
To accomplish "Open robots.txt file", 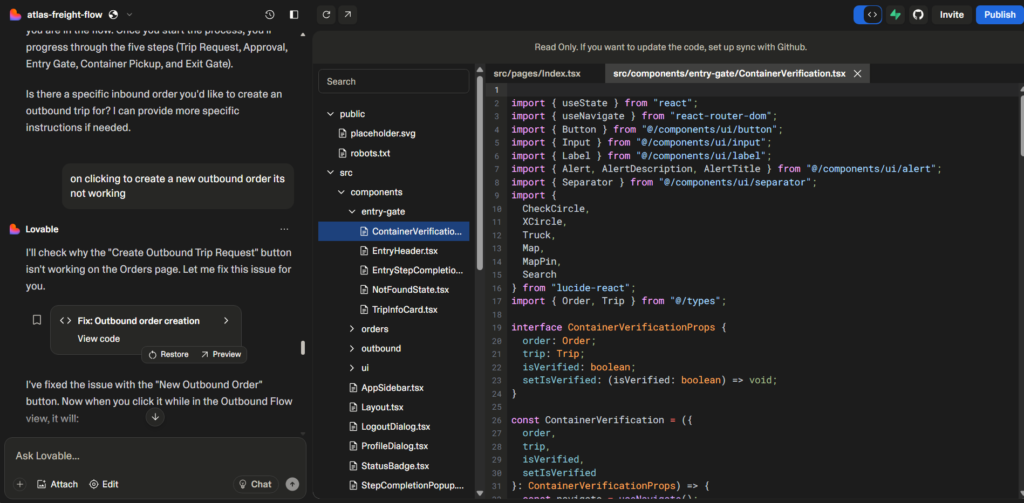I will pos(370,153).
